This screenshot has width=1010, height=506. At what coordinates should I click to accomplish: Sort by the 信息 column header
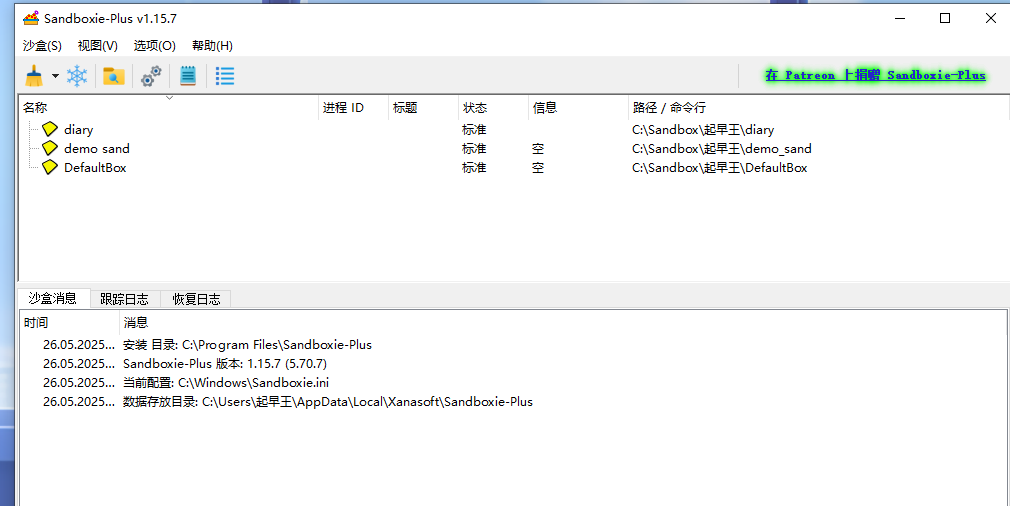578,108
